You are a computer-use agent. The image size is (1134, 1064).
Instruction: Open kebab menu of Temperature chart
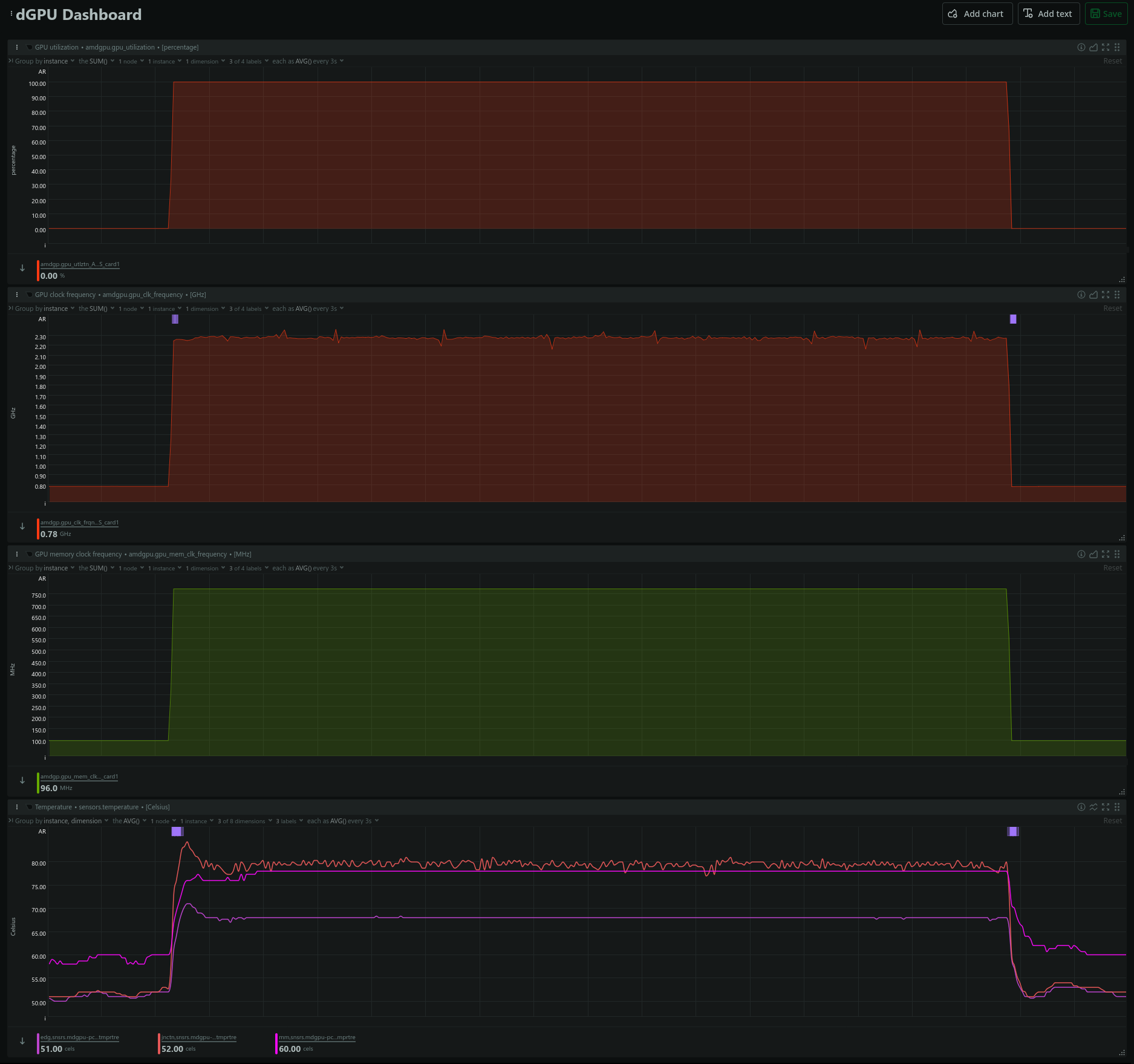tap(17, 807)
